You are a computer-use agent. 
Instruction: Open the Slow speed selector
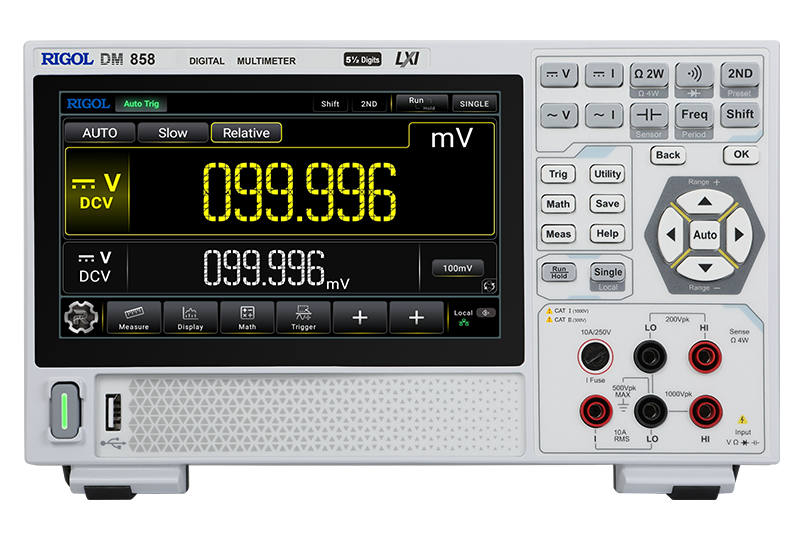pos(172,133)
